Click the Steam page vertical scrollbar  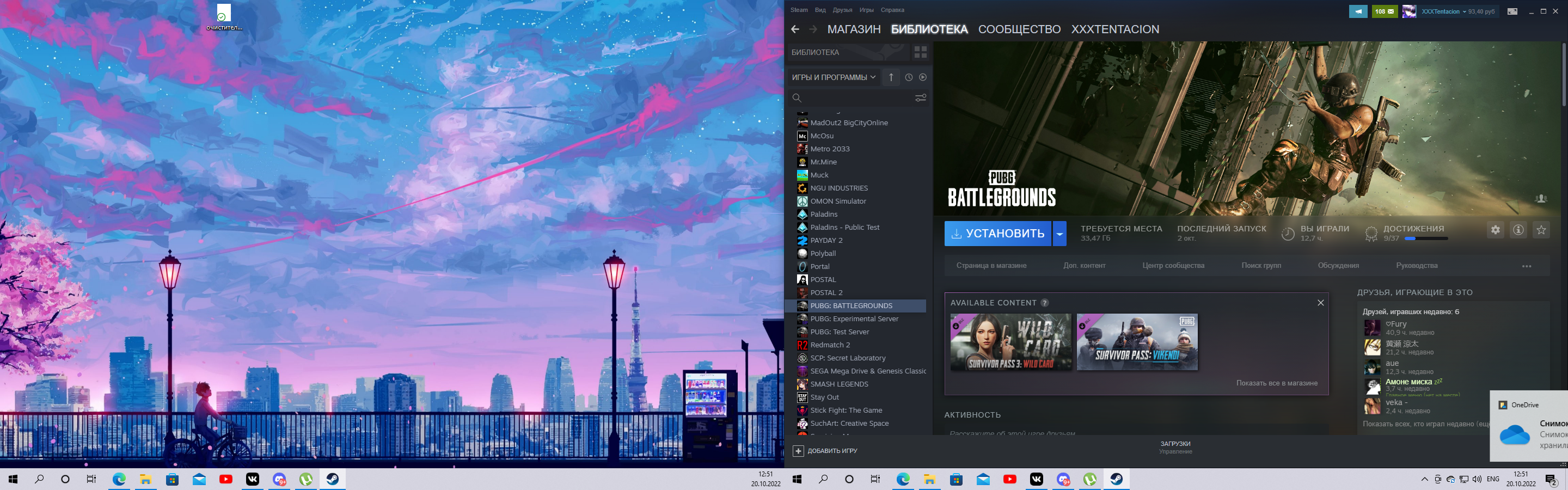click(x=1564, y=73)
